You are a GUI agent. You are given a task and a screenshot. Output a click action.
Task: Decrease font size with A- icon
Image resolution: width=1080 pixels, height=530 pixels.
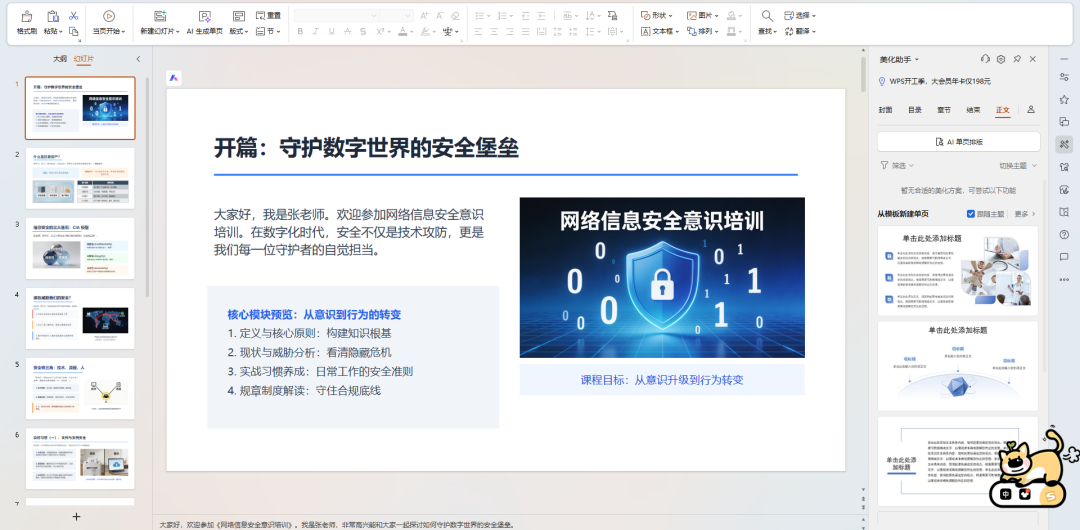click(439, 15)
